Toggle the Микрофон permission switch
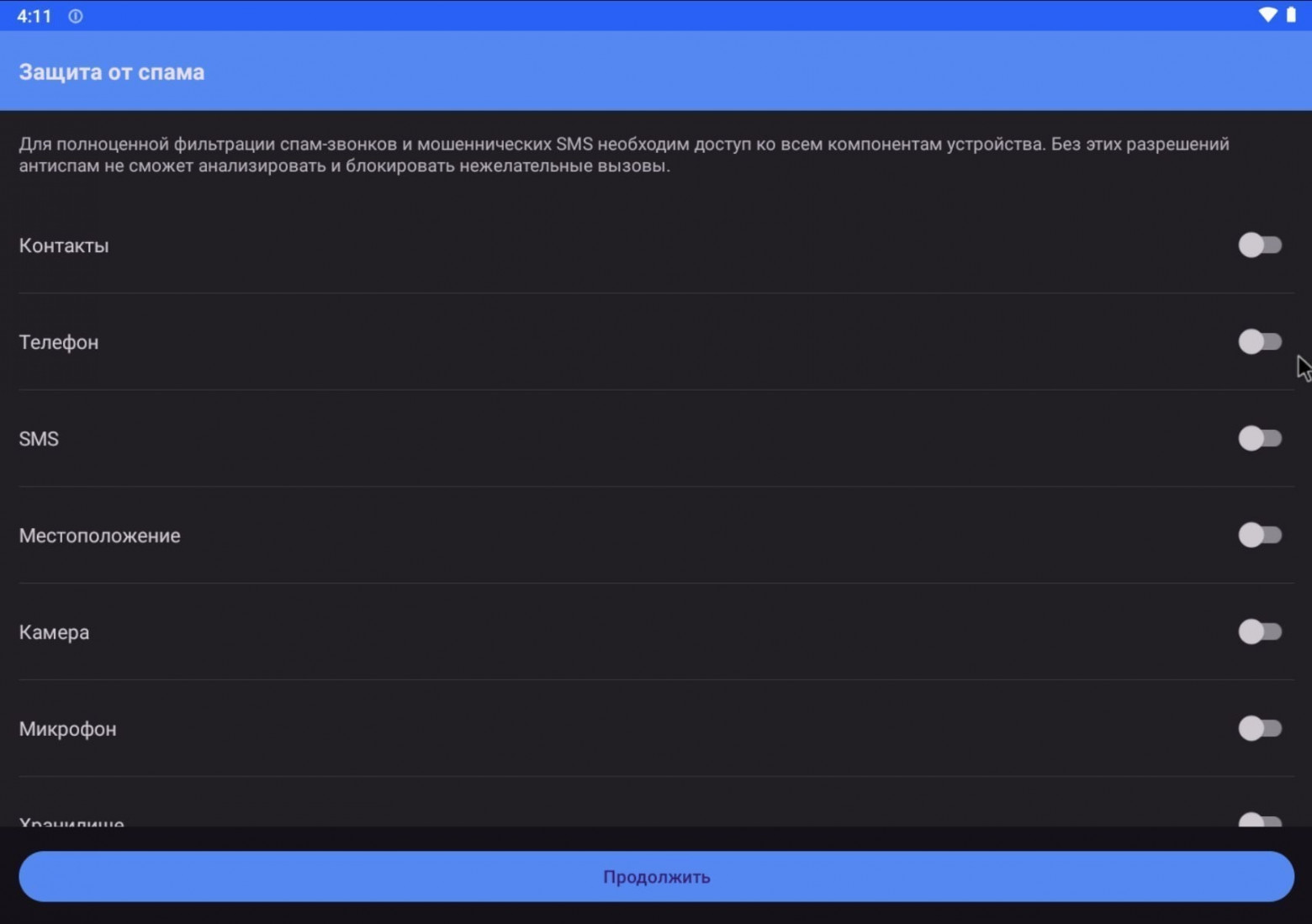Image resolution: width=1312 pixels, height=924 pixels. coord(1259,729)
